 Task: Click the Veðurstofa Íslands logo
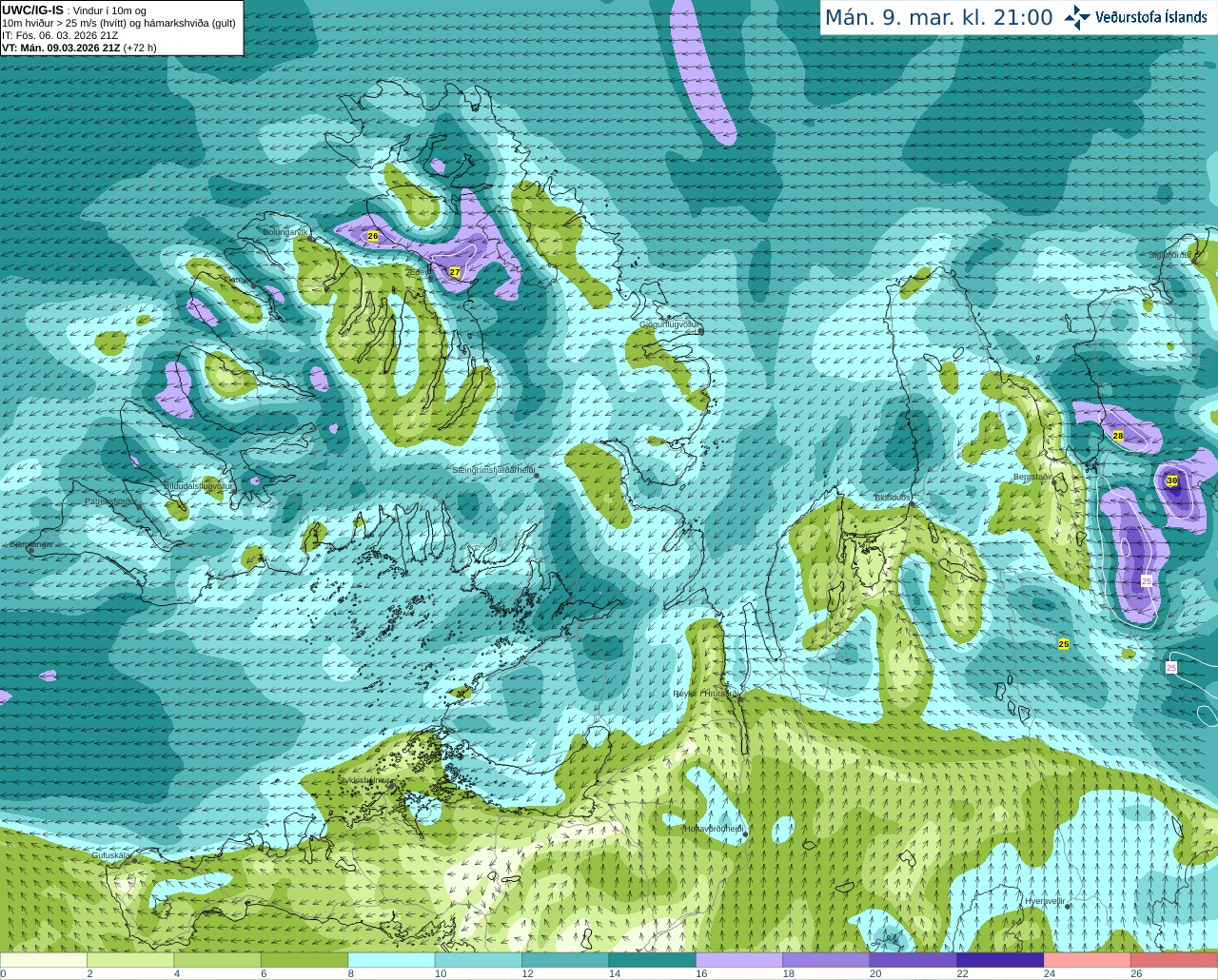pos(1135,17)
